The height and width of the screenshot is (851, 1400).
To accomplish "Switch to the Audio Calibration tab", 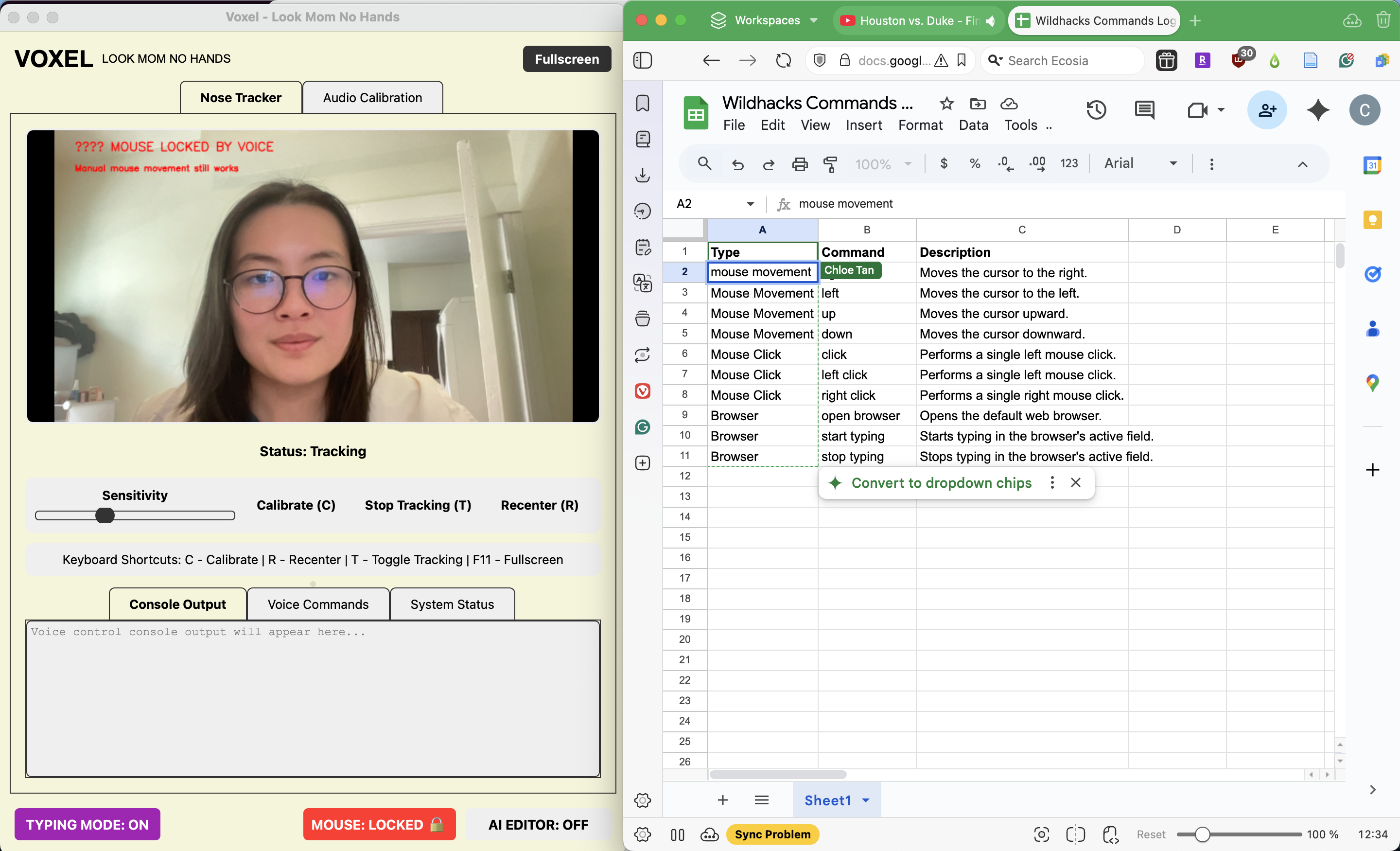I will click(372, 98).
